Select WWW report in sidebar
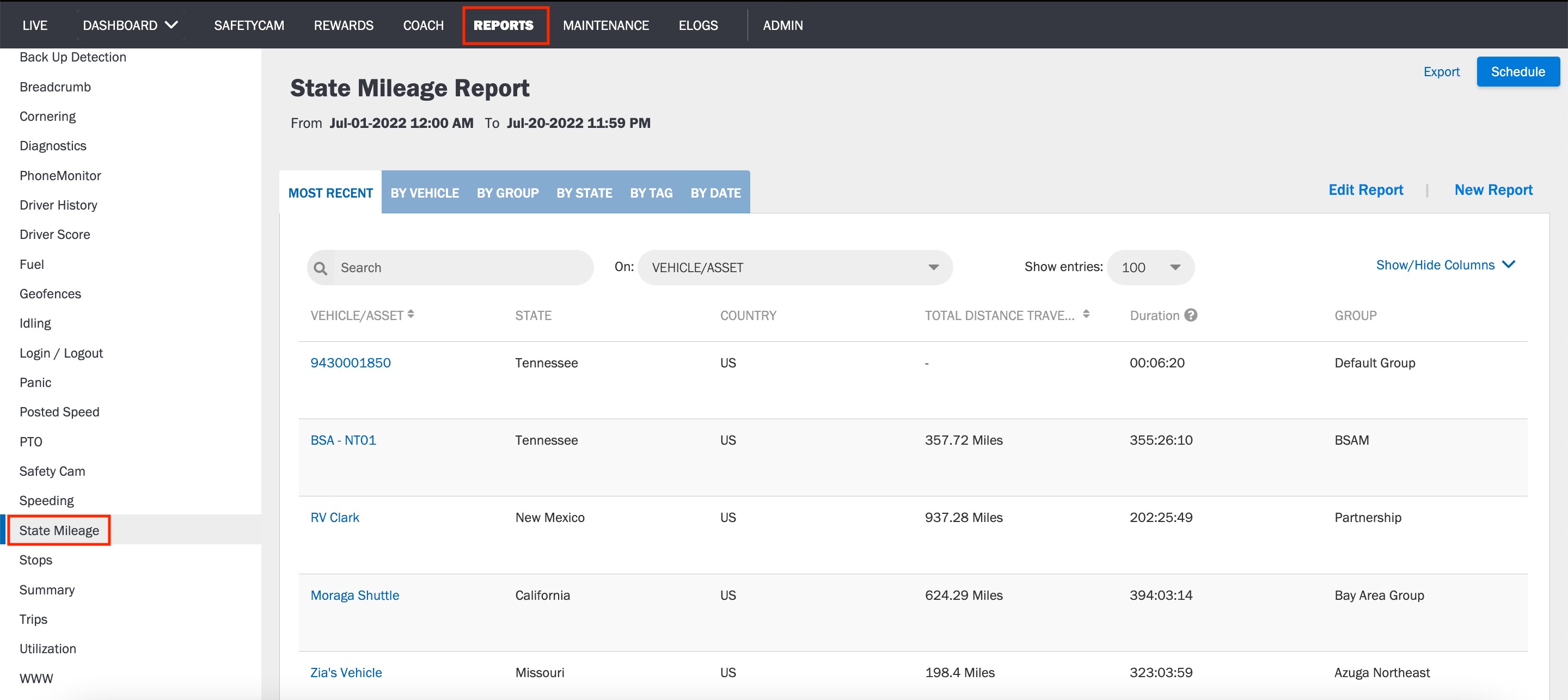The image size is (1568, 700). coord(36,678)
